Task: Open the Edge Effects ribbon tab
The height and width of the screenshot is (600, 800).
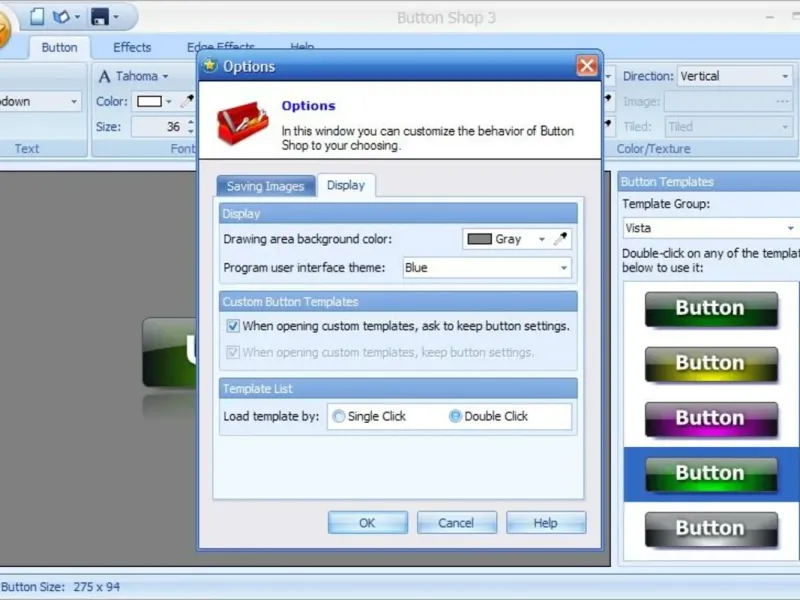Action: tap(220, 47)
